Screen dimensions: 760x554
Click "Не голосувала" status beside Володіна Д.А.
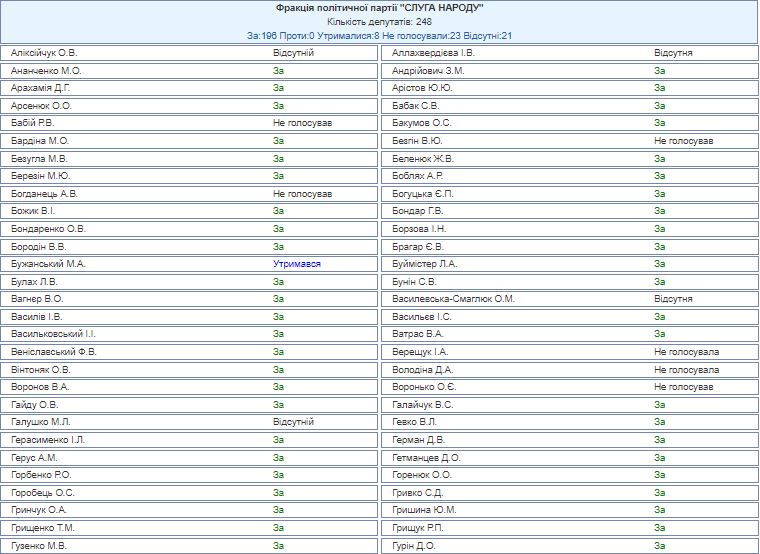pyautogui.click(x=686, y=369)
